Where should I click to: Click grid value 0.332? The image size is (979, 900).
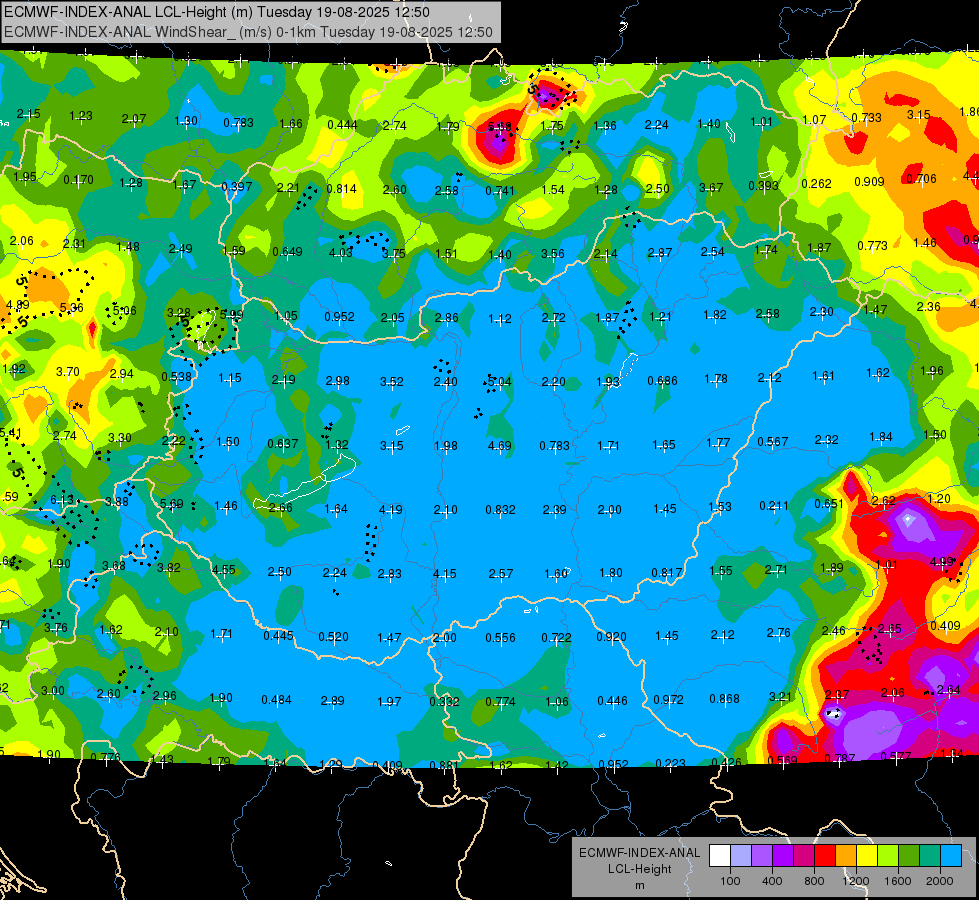(x=443, y=702)
